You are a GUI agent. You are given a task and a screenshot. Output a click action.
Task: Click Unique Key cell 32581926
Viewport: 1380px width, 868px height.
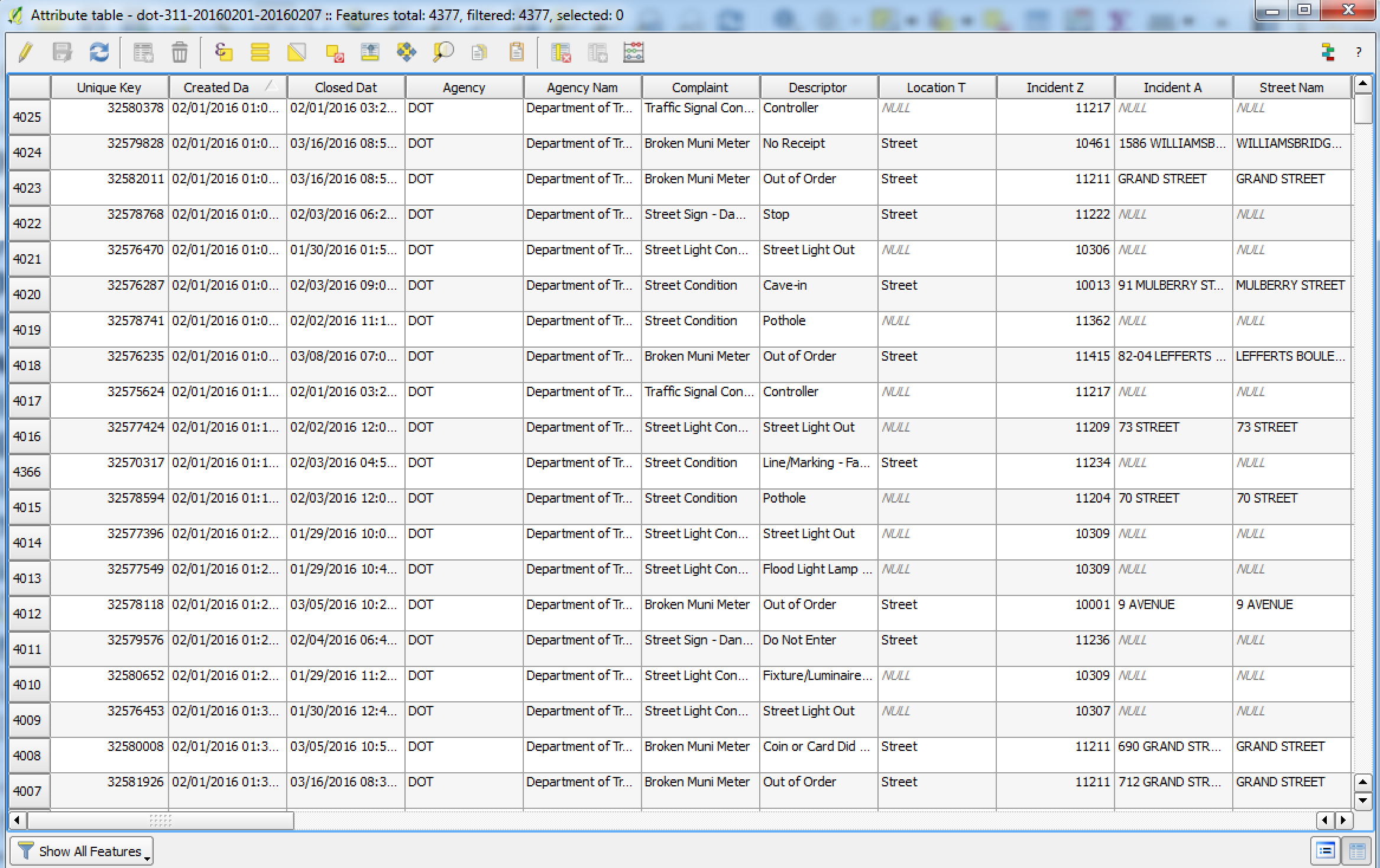pyautogui.click(x=109, y=791)
